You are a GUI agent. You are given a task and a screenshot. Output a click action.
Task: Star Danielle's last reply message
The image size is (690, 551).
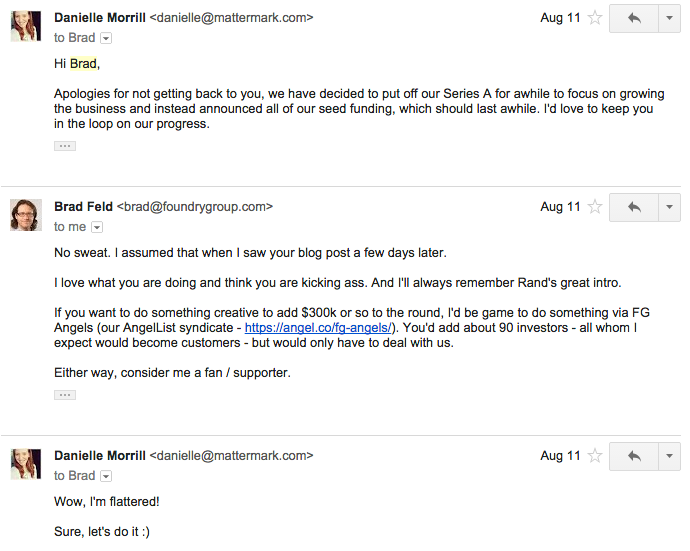click(x=595, y=455)
